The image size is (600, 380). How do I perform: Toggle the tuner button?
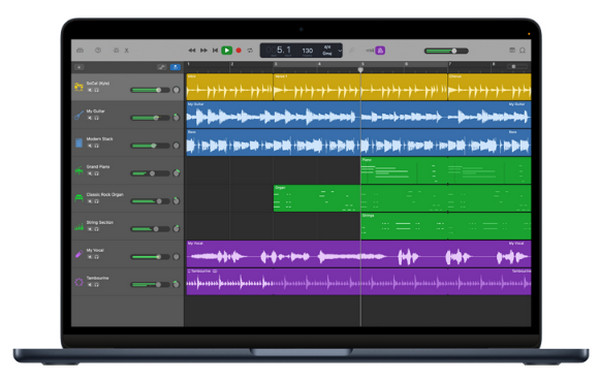click(352, 51)
